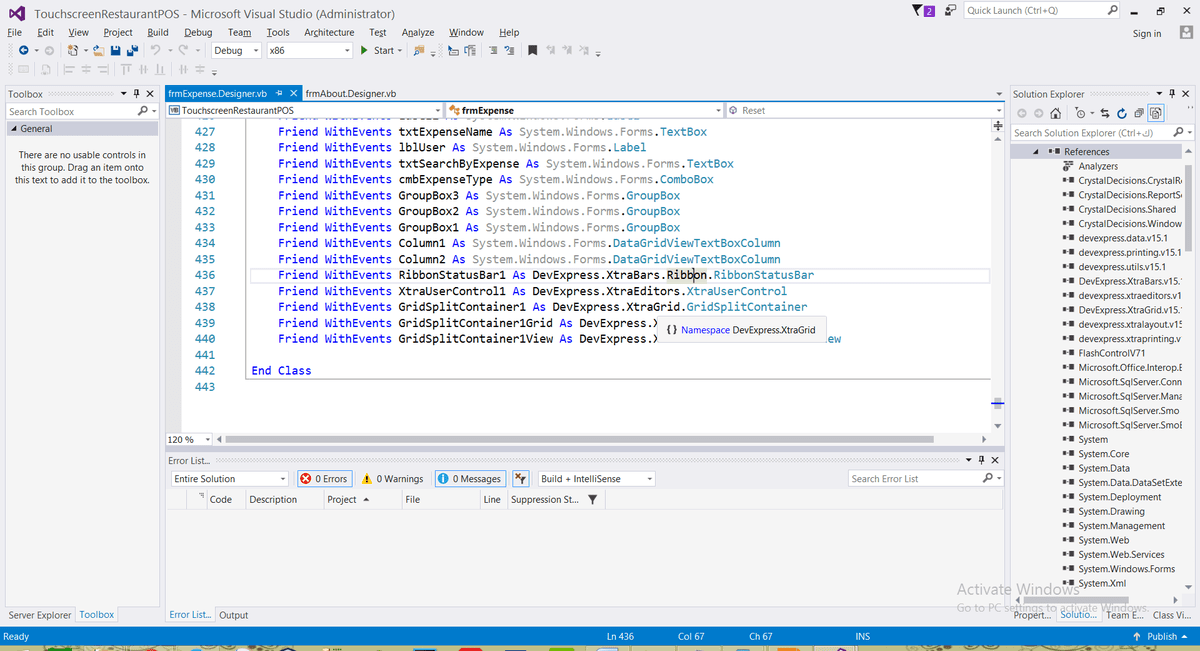The width and height of the screenshot is (1200, 651).
Task: Click the Collapse All icon in Solution Explorer
Action: click(x=1138, y=113)
